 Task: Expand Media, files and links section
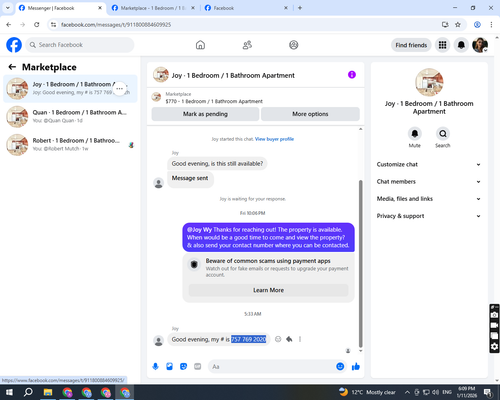point(429,199)
